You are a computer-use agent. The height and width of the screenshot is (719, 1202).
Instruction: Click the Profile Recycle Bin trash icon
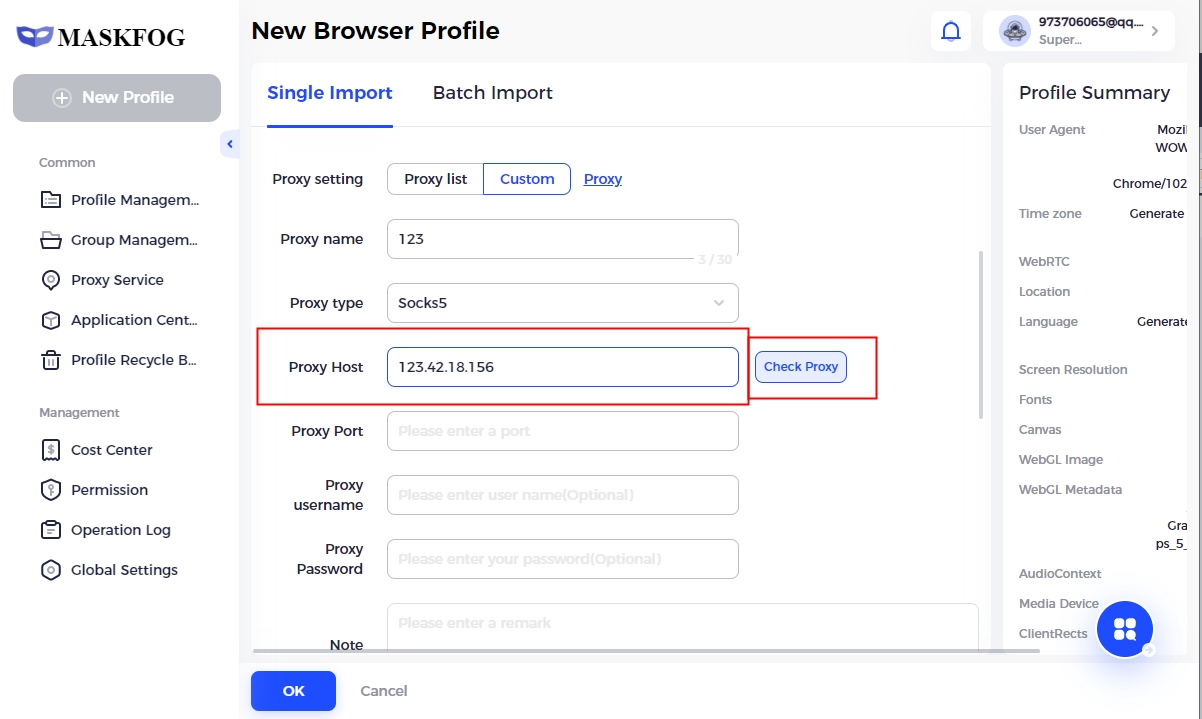click(51, 360)
